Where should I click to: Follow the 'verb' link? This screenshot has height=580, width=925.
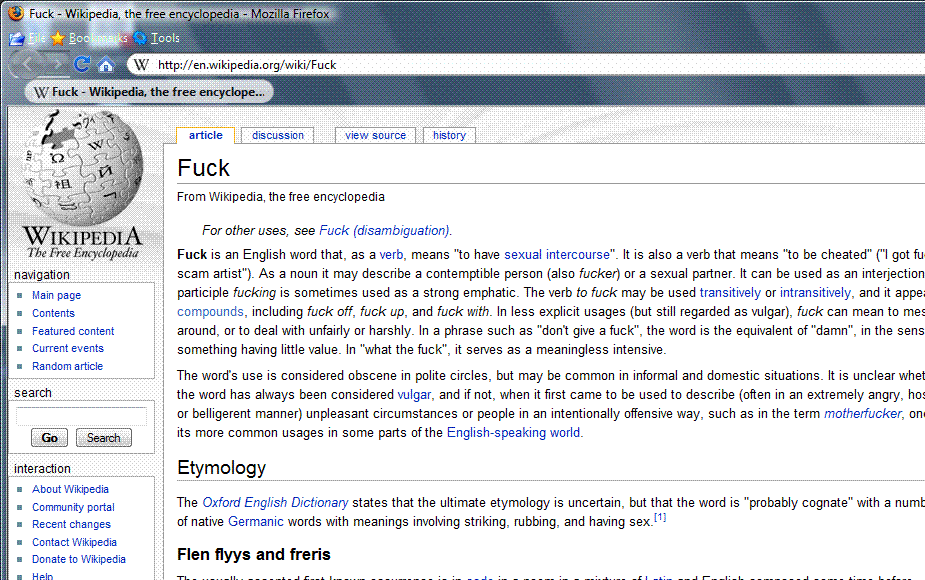[391, 255]
